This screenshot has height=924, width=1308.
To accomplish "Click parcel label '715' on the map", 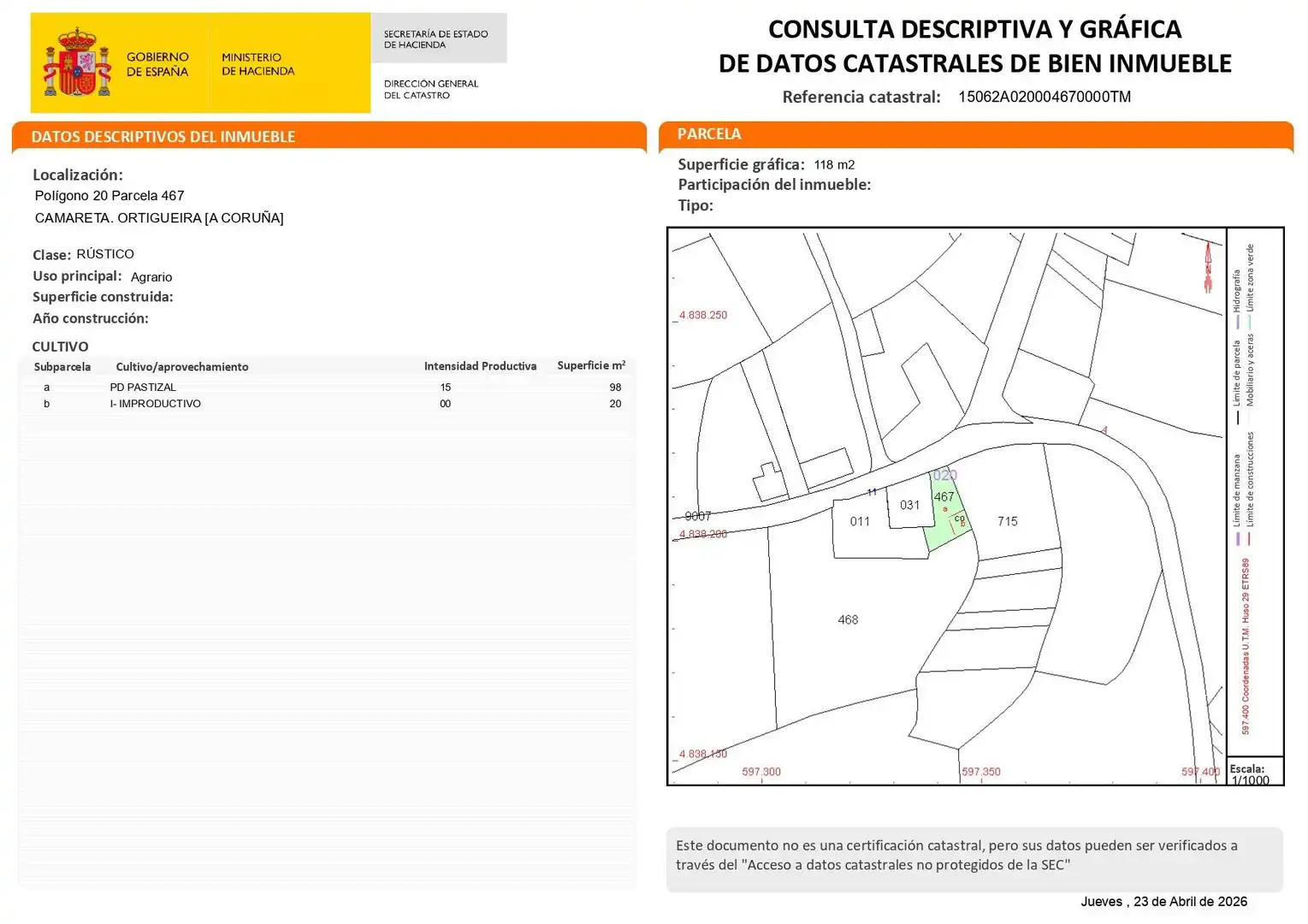I will coord(1008,521).
